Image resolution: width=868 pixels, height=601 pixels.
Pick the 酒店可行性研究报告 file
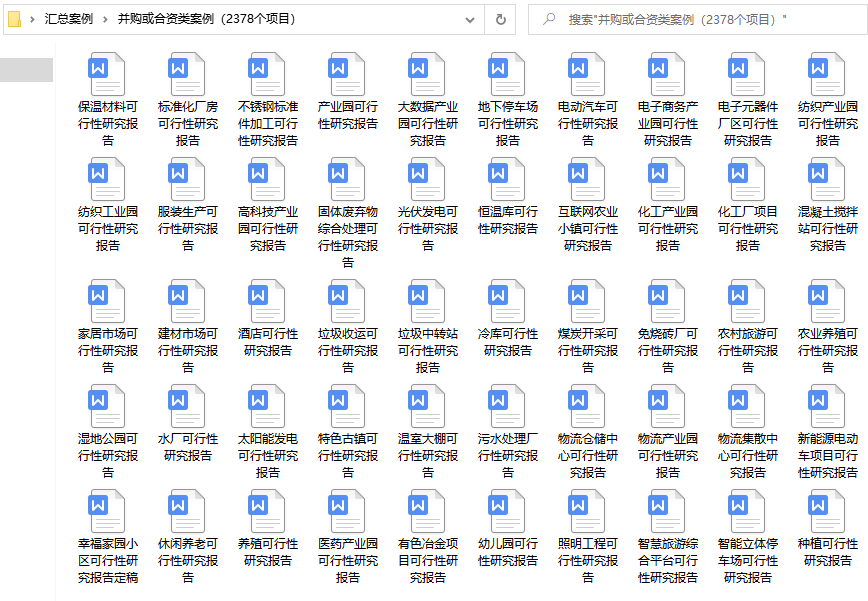(268, 302)
